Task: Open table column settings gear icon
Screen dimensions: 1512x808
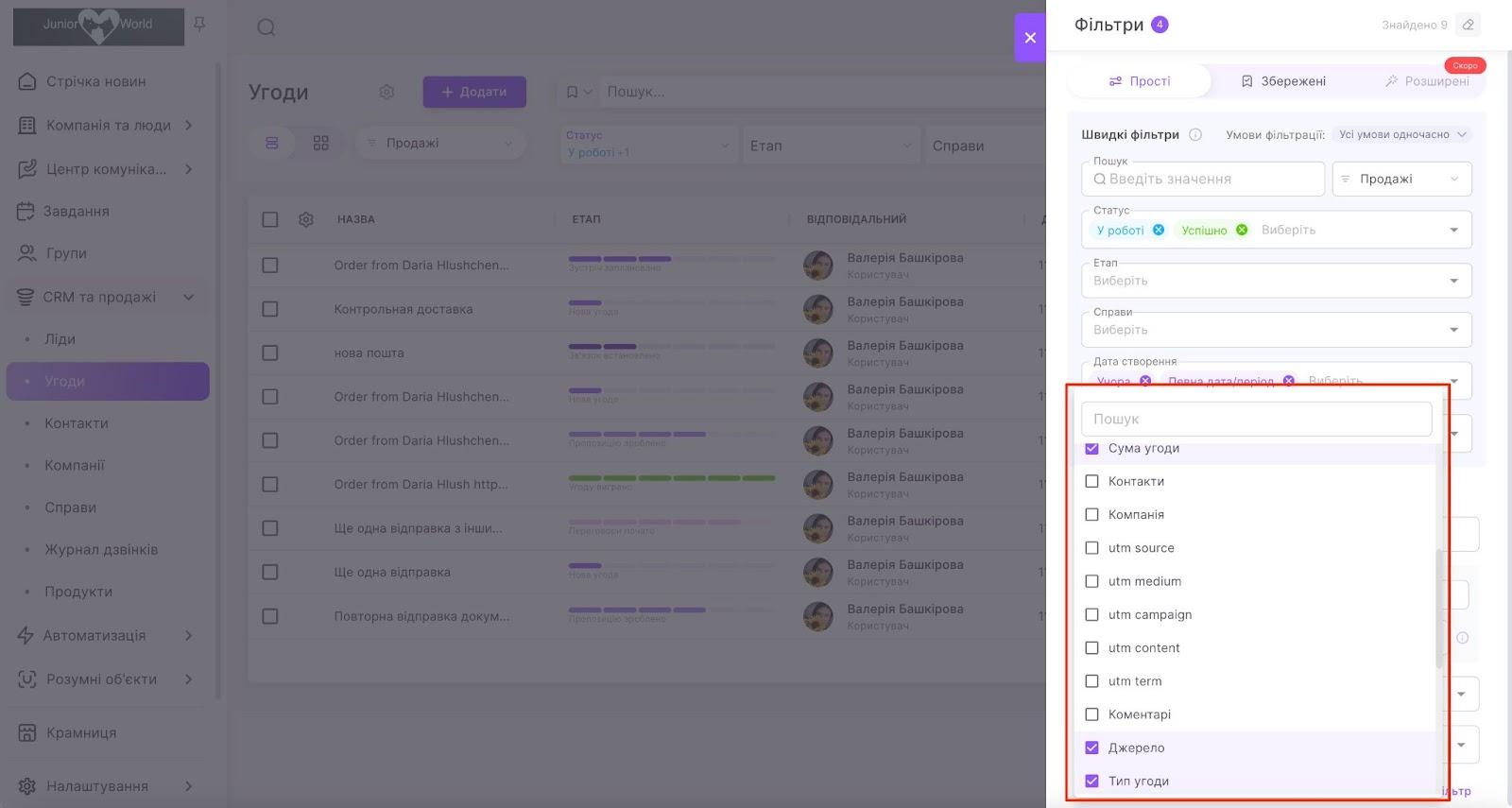Action: coord(305,219)
